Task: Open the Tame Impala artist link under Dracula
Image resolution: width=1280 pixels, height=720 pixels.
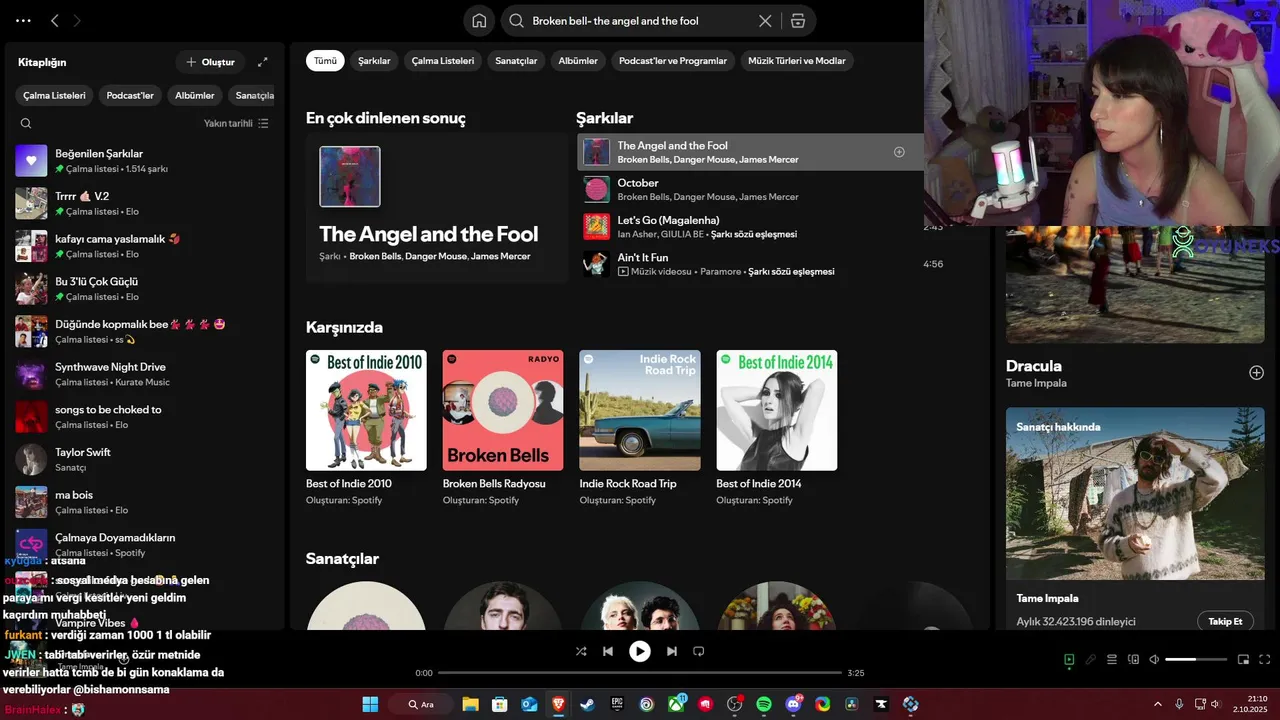Action: point(1036,383)
